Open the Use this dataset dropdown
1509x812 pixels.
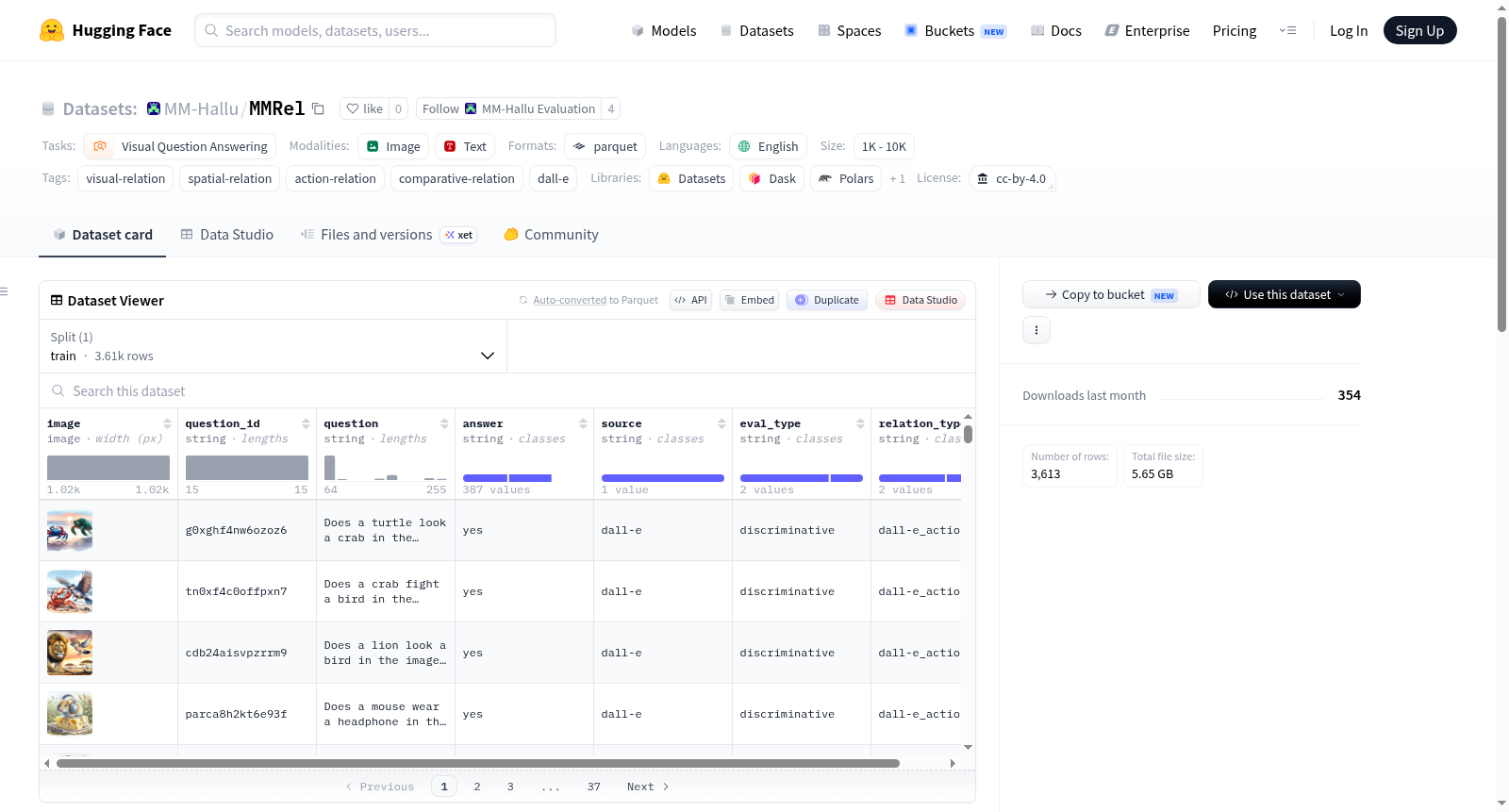(1285, 294)
